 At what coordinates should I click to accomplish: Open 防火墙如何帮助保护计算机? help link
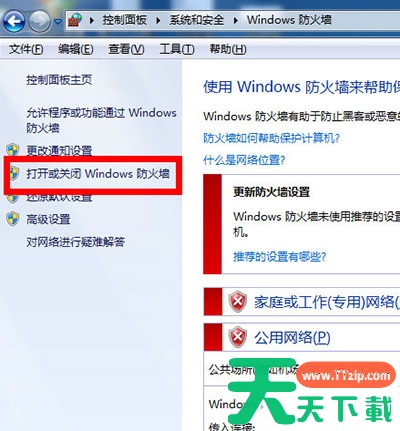tap(271, 138)
